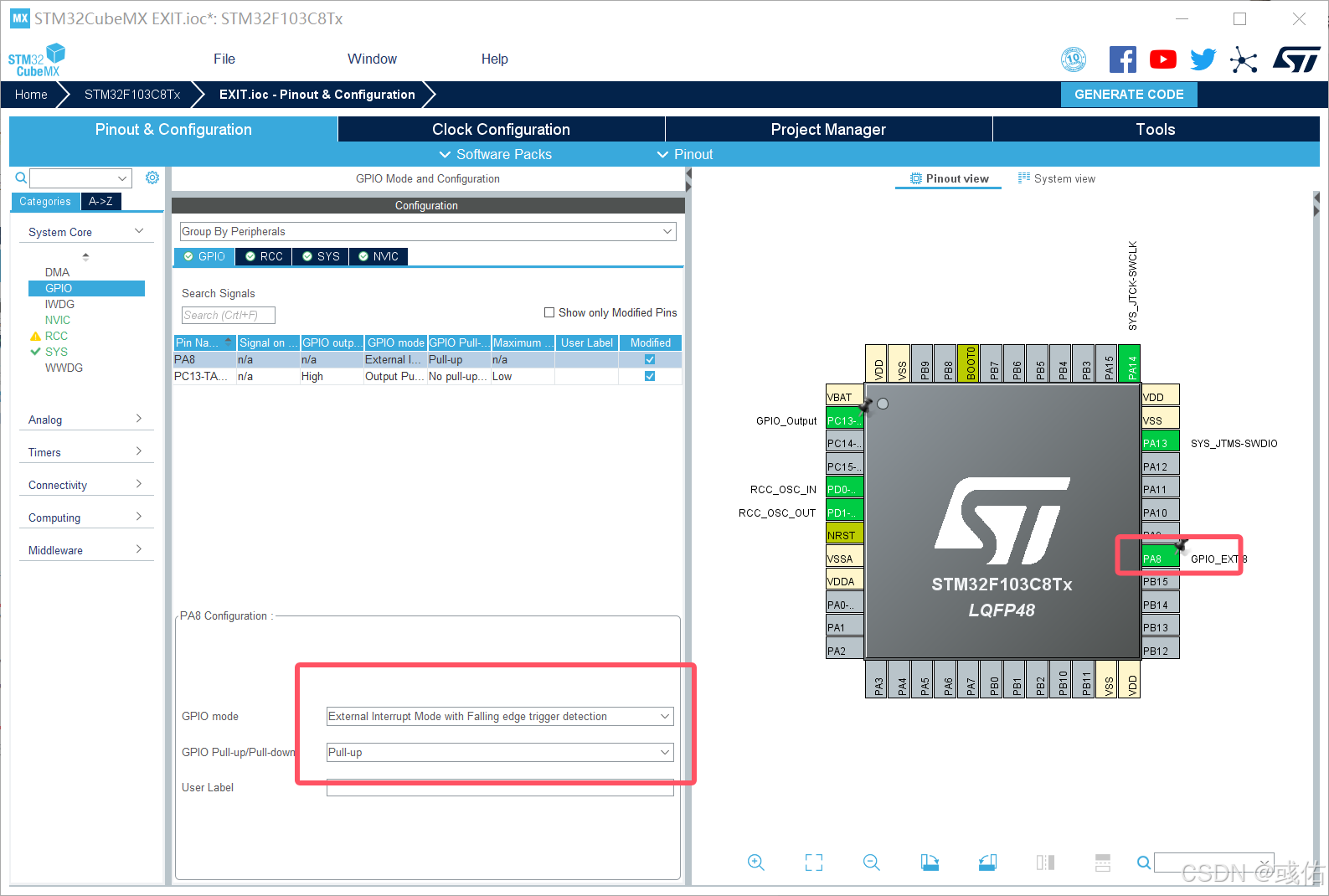
Task: Open the YouTube icon link
Action: [x=1162, y=59]
